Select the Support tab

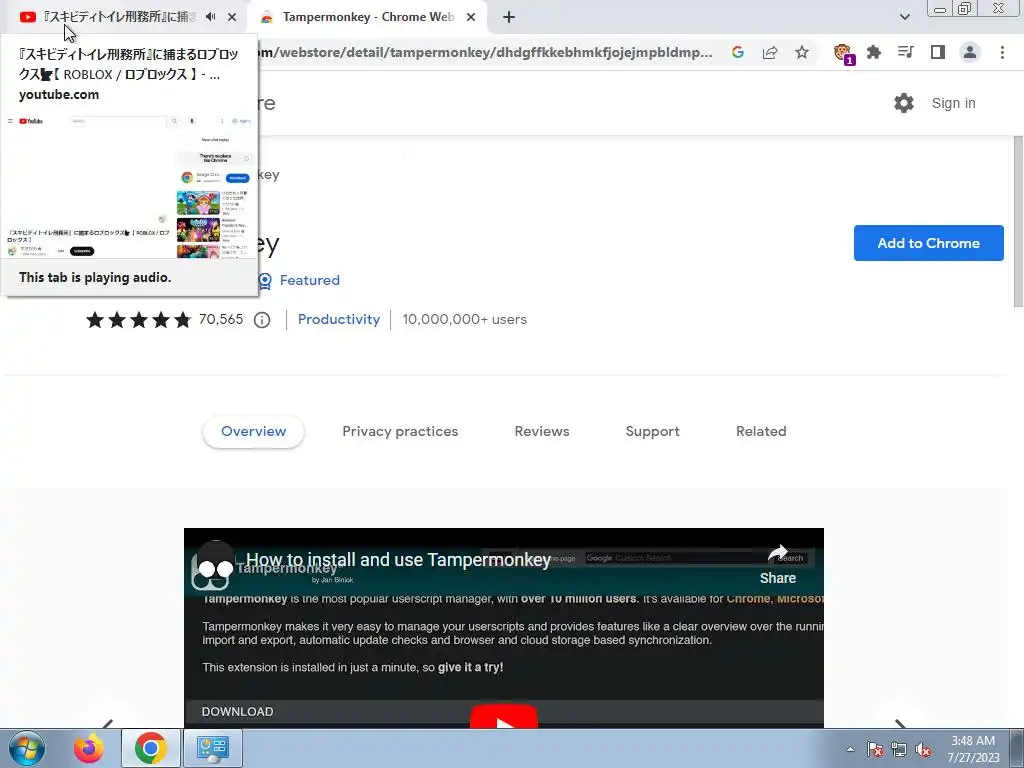click(x=652, y=432)
